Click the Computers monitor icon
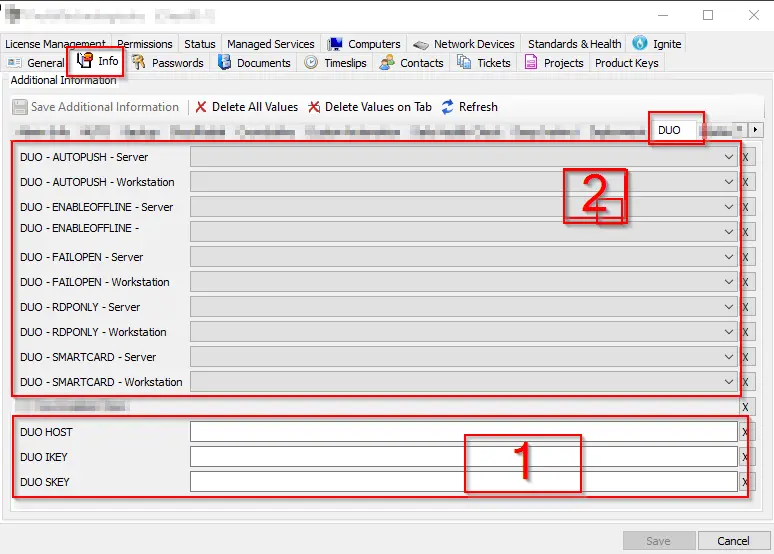This screenshot has width=774, height=554. point(335,44)
